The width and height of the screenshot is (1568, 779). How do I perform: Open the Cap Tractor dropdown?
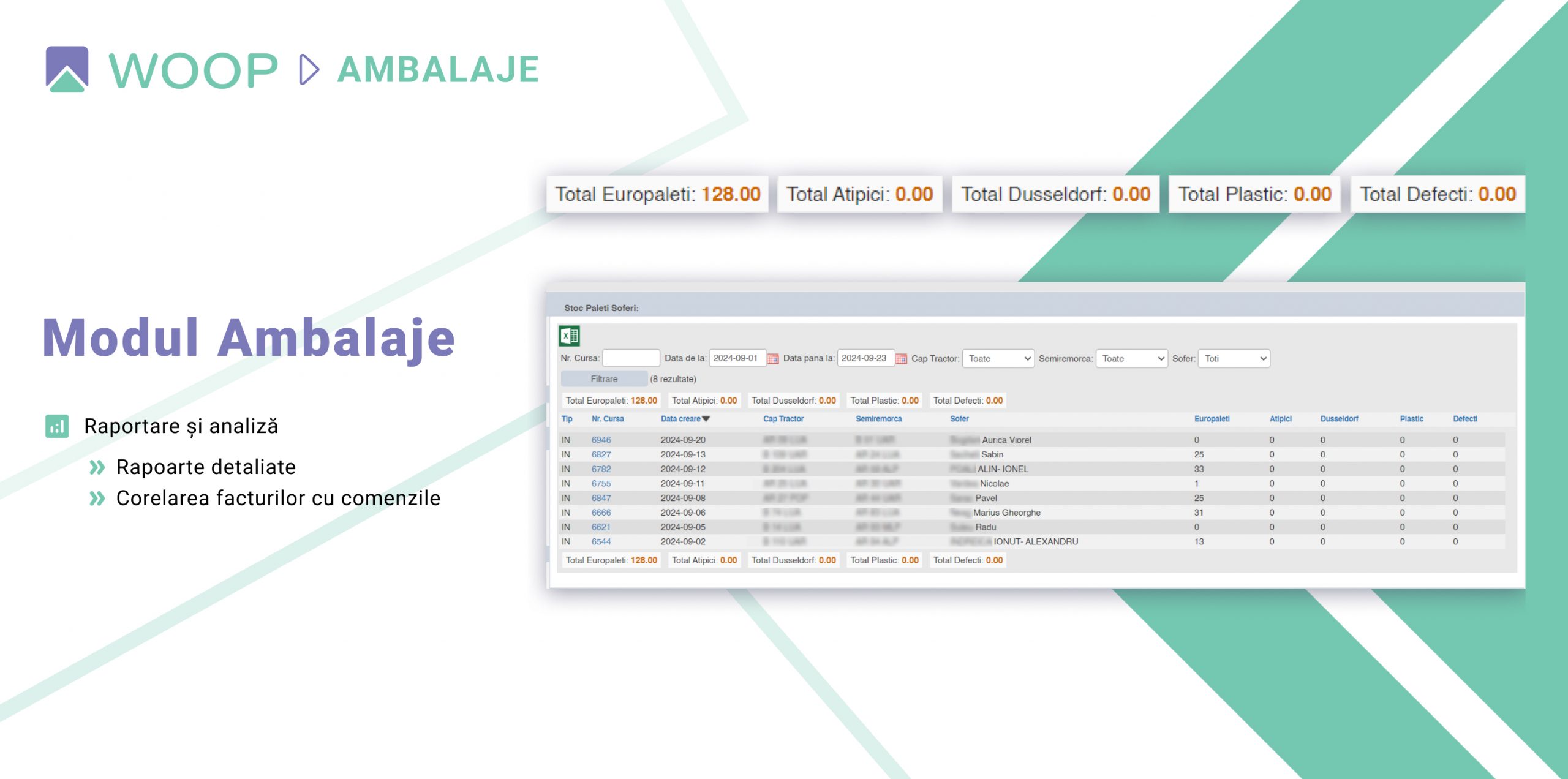click(x=998, y=359)
